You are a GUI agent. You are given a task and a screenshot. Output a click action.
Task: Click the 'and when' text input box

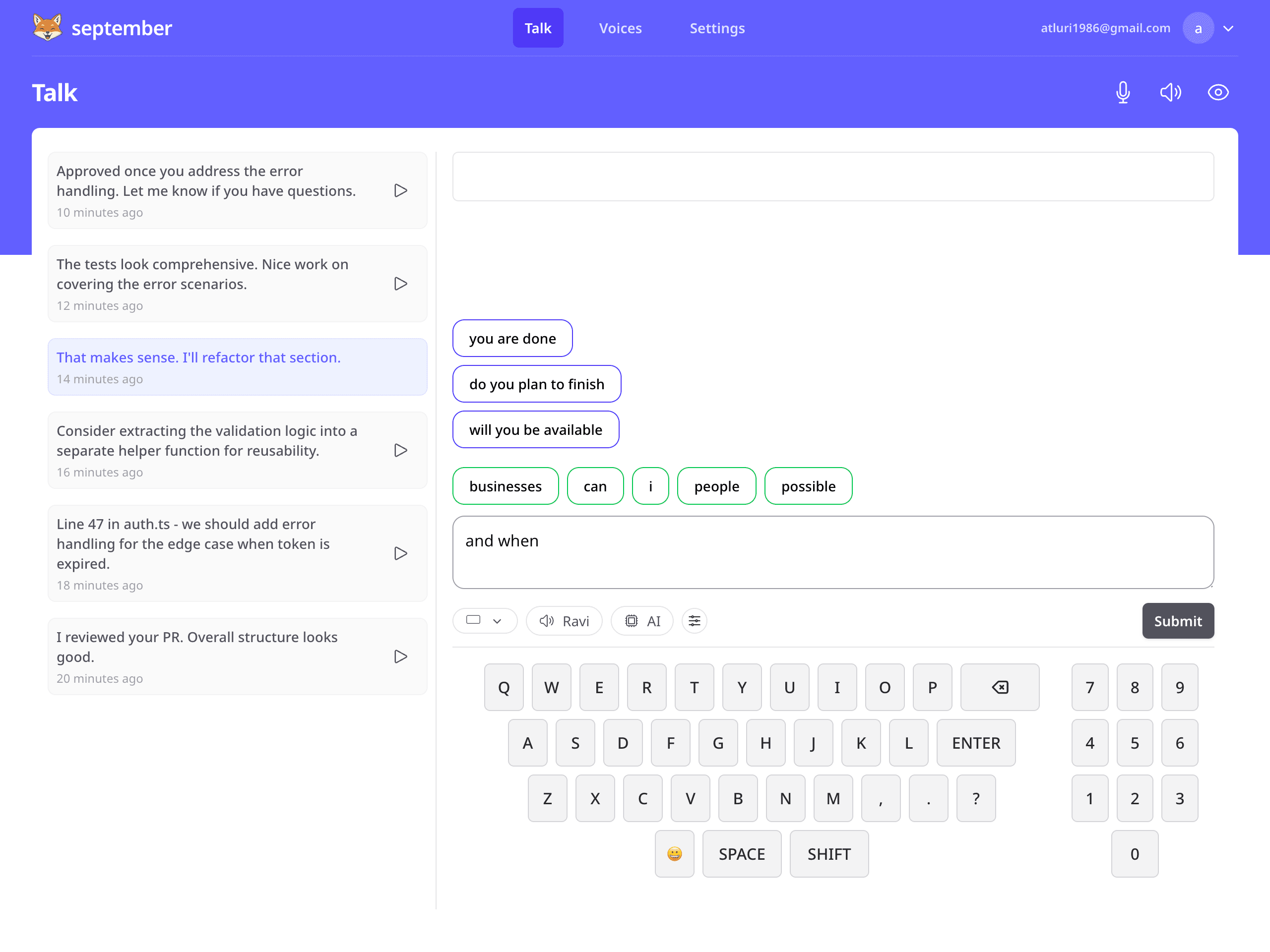click(832, 552)
